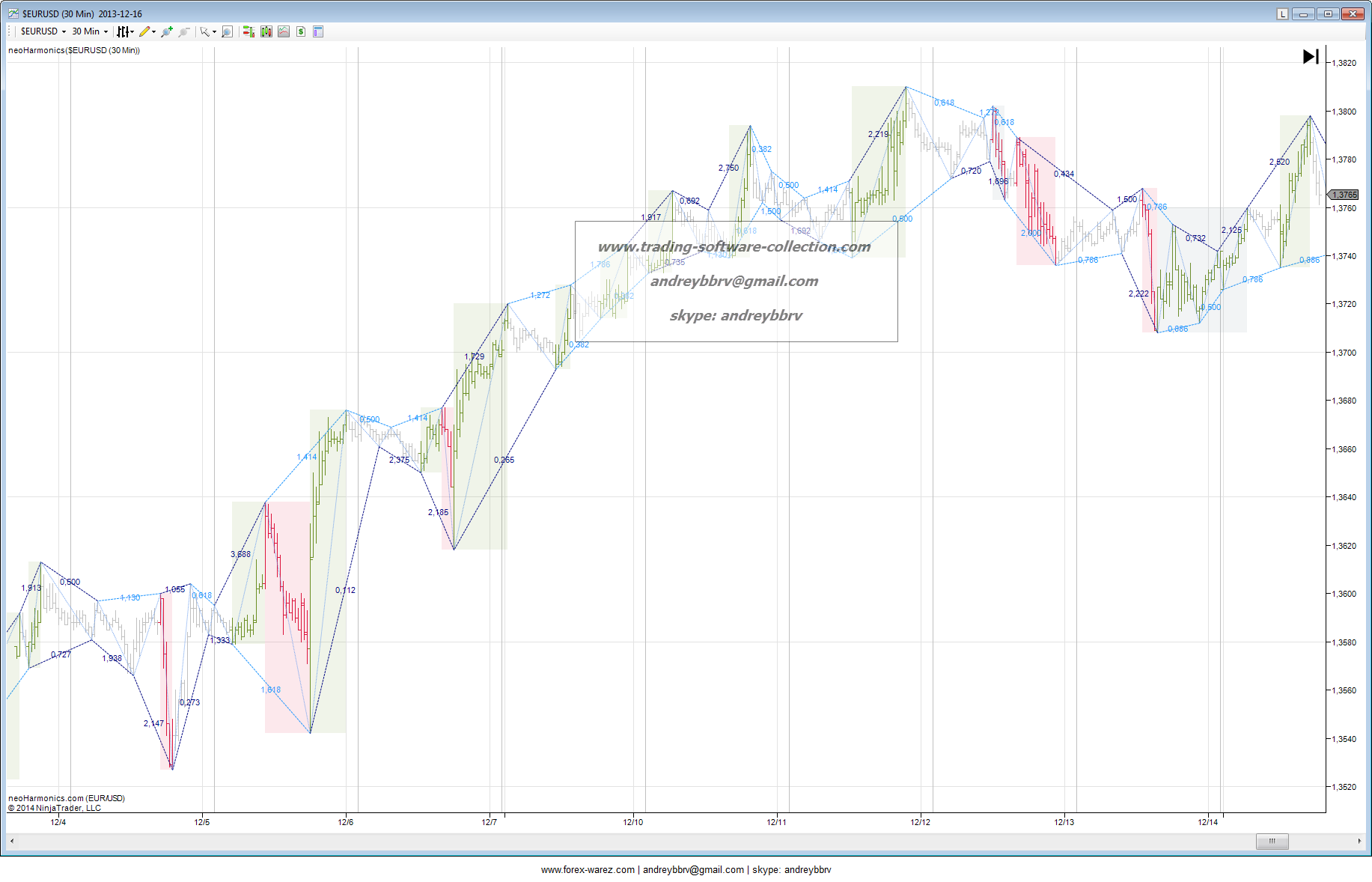This screenshot has width=1372, height=882.
Task: Click the zoom out magnifier icon
Action: click(x=184, y=31)
